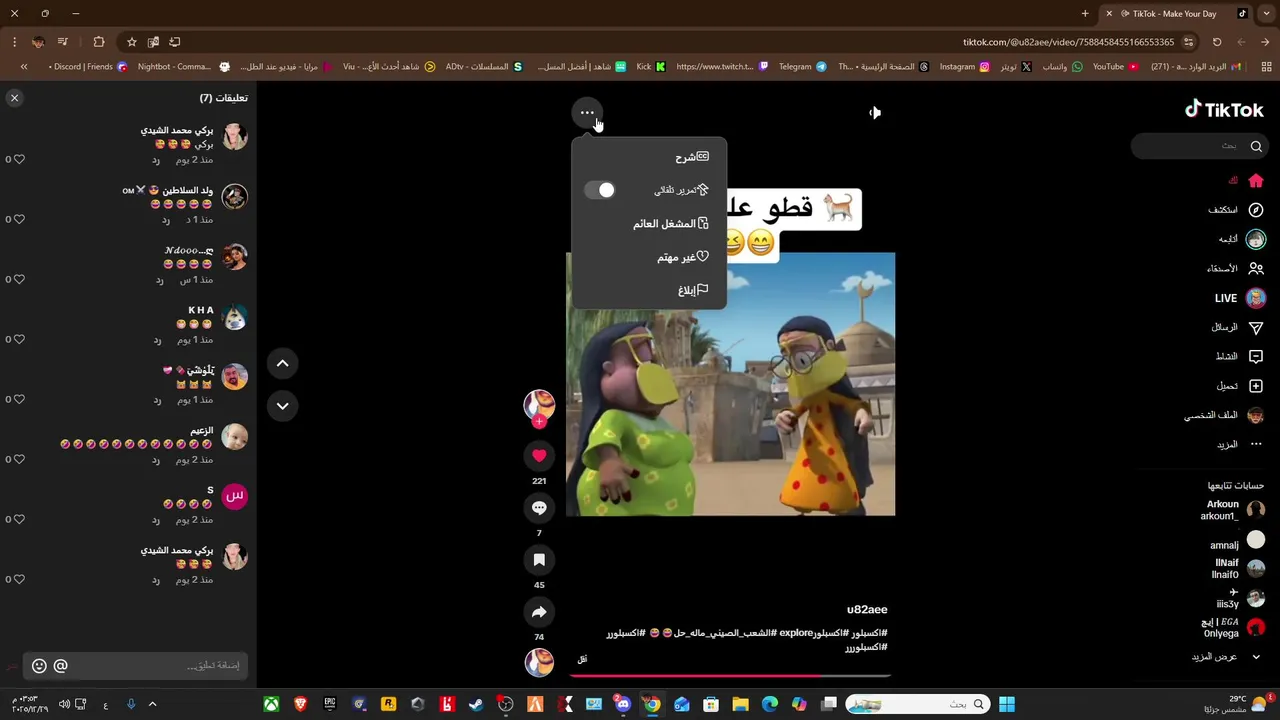This screenshot has height=720, width=1280.
Task: Save video with the bookmark icon
Action: [x=539, y=560]
